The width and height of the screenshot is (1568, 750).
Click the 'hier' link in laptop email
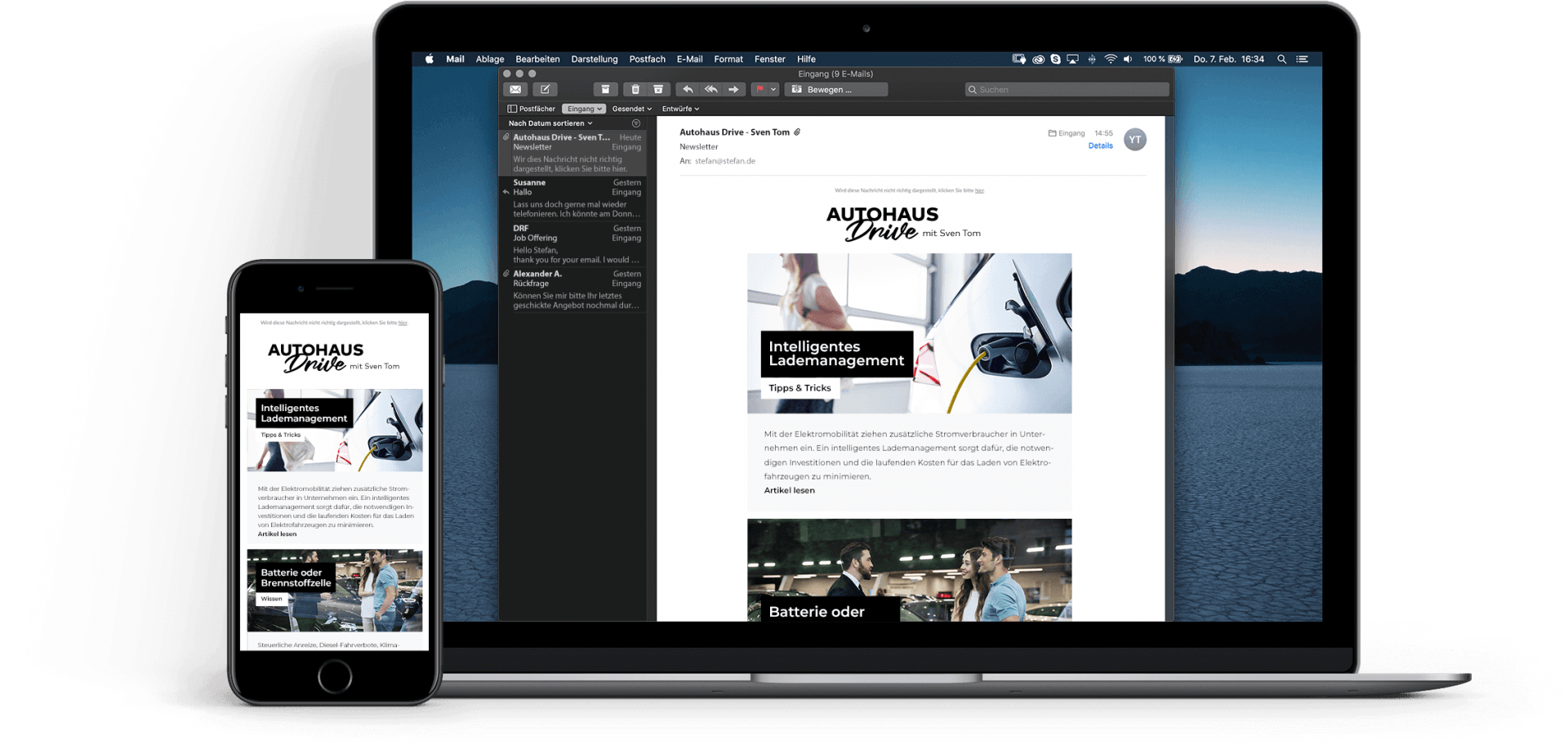tap(979, 190)
